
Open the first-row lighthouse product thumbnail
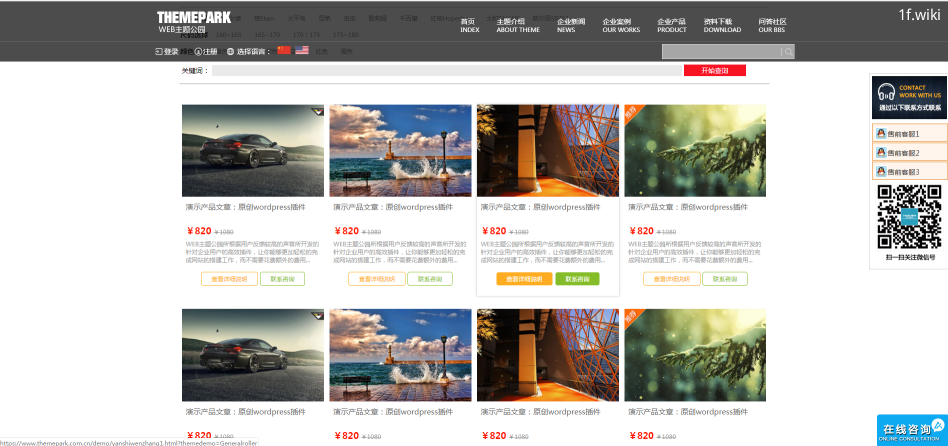coord(400,150)
